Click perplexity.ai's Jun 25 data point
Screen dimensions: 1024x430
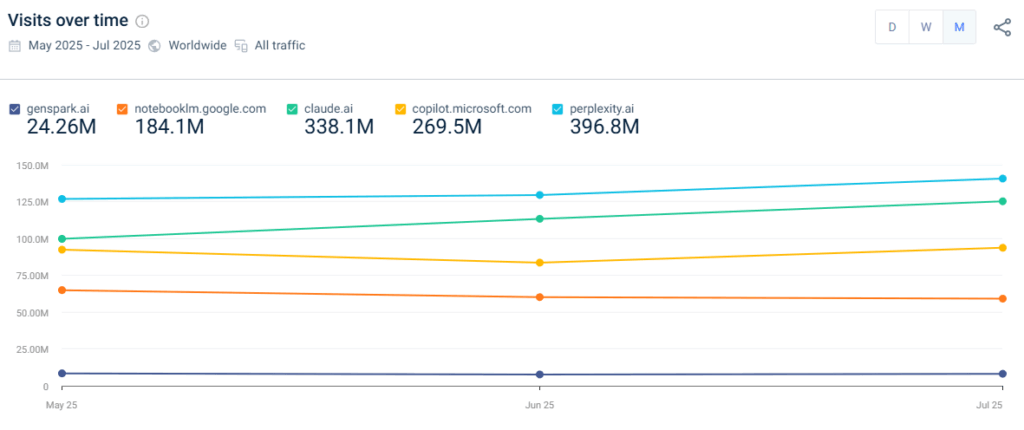[539, 195]
